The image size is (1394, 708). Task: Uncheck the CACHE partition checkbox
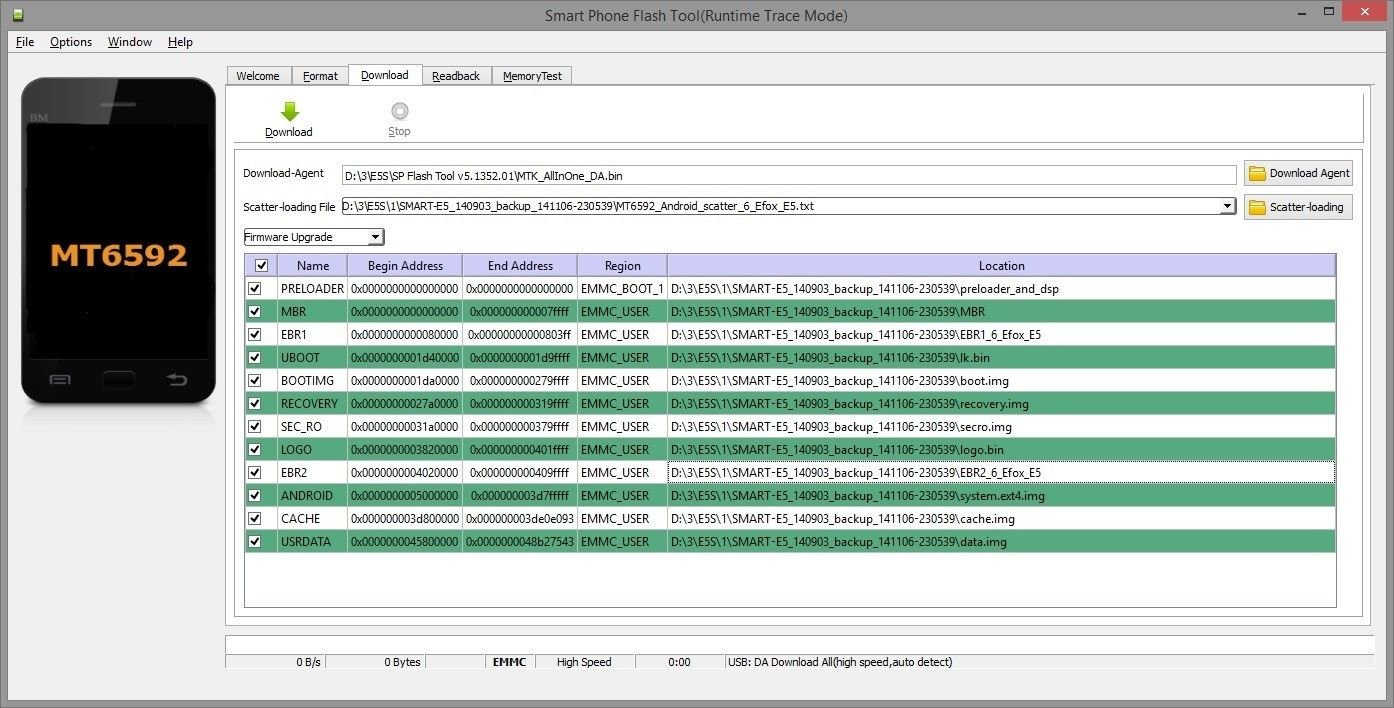click(255, 518)
